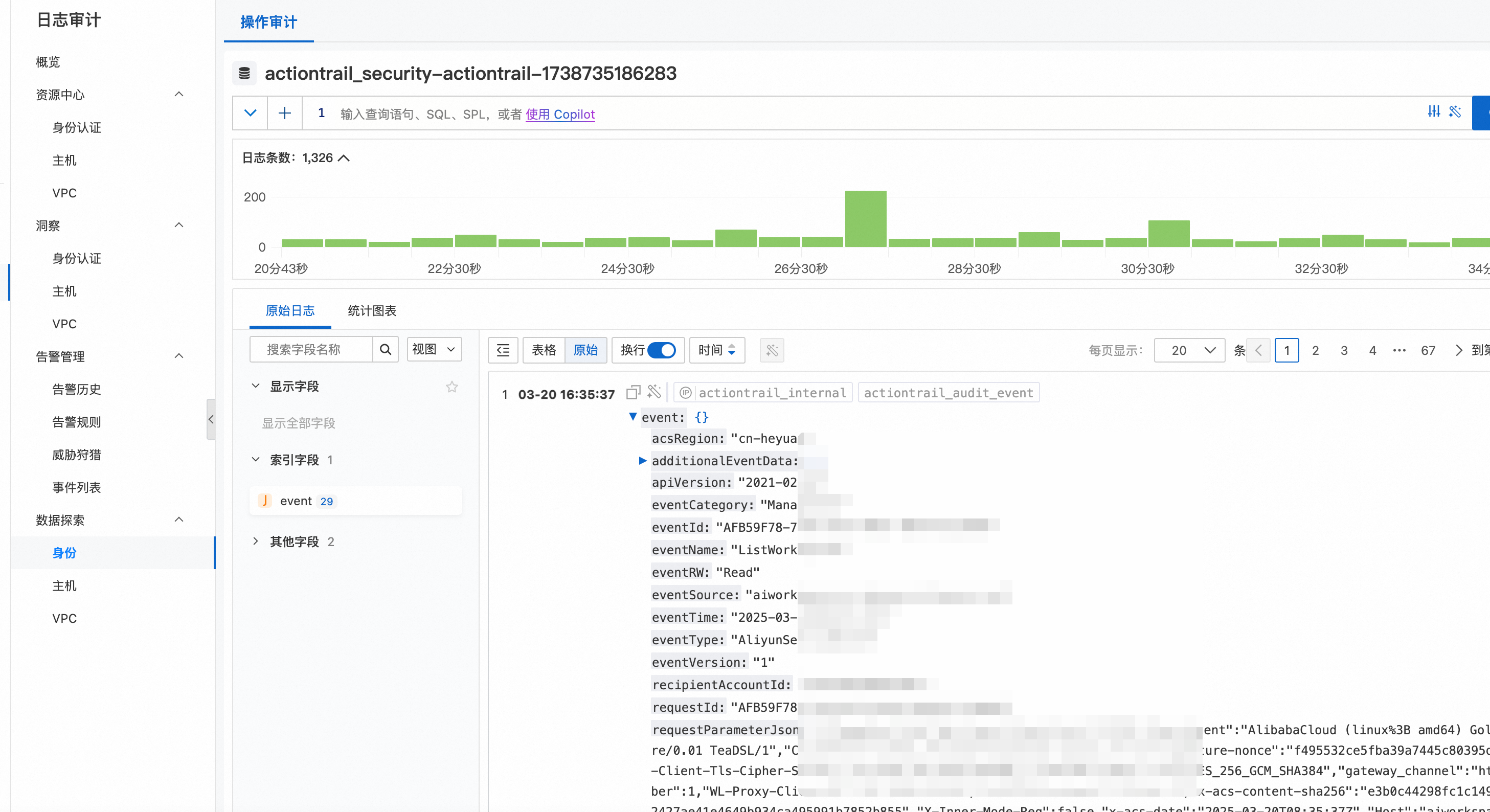Image resolution: width=1490 pixels, height=812 pixels.
Task: Collapse the 洞察 sidebar group
Action: [179, 224]
